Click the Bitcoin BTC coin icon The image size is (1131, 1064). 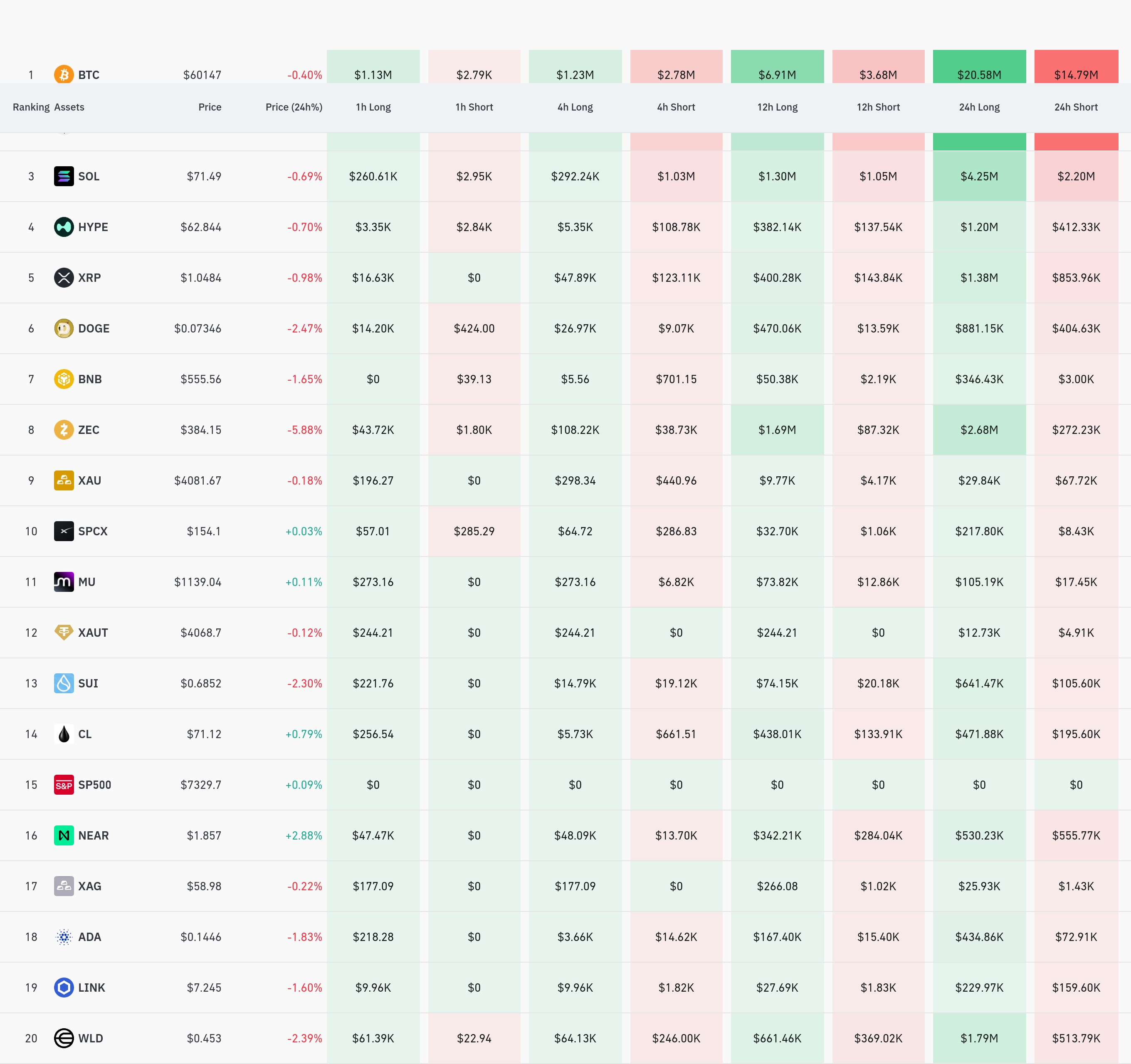pyautogui.click(x=64, y=74)
